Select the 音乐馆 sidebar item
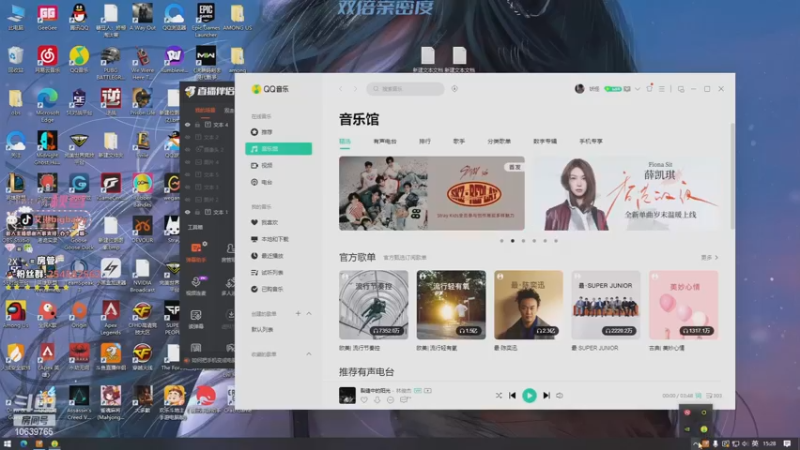 pos(279,148)
